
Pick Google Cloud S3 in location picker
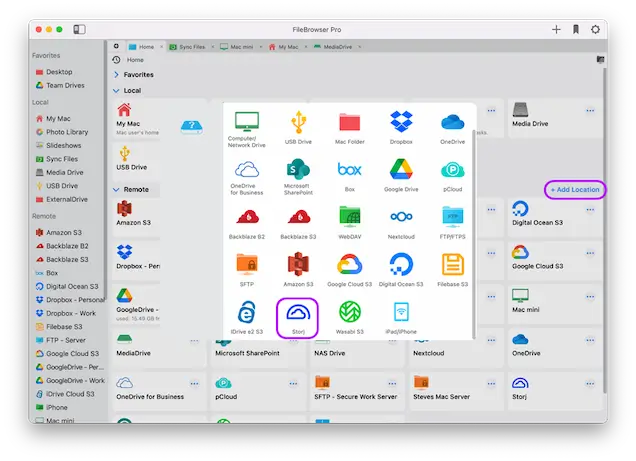[x=350, y=270]
